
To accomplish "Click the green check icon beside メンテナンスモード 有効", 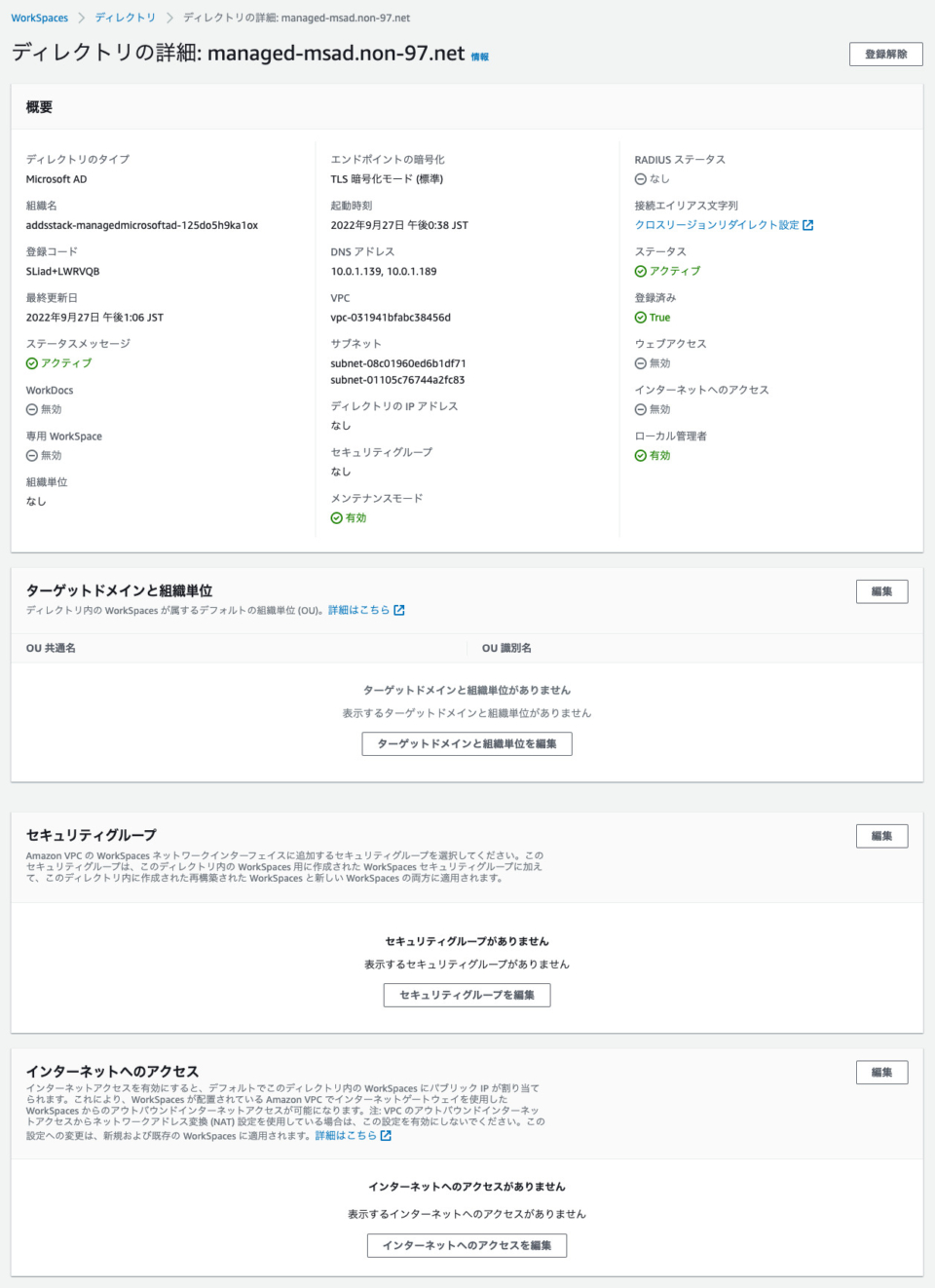I will 337,517.
